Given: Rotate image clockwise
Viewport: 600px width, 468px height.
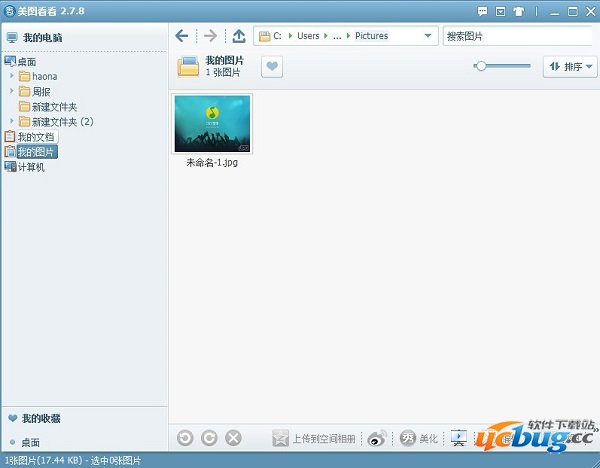Looking at the screenshot, I should pos(209,438).
